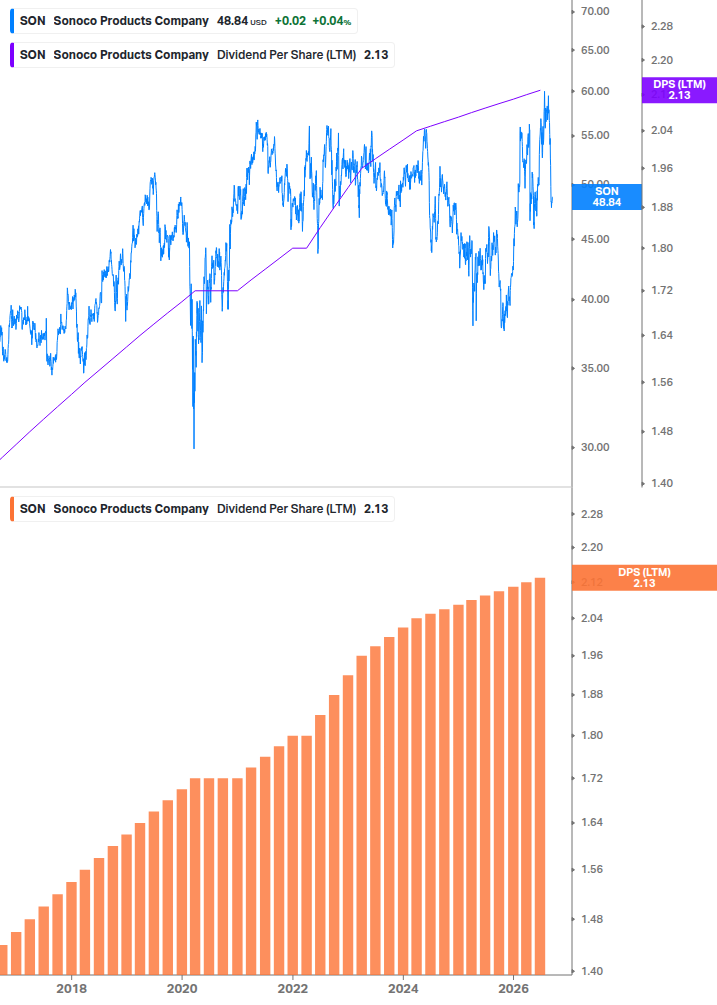
Task: Click the 1.40 label on the lower chart axis
Action: (x=592, y=971)
